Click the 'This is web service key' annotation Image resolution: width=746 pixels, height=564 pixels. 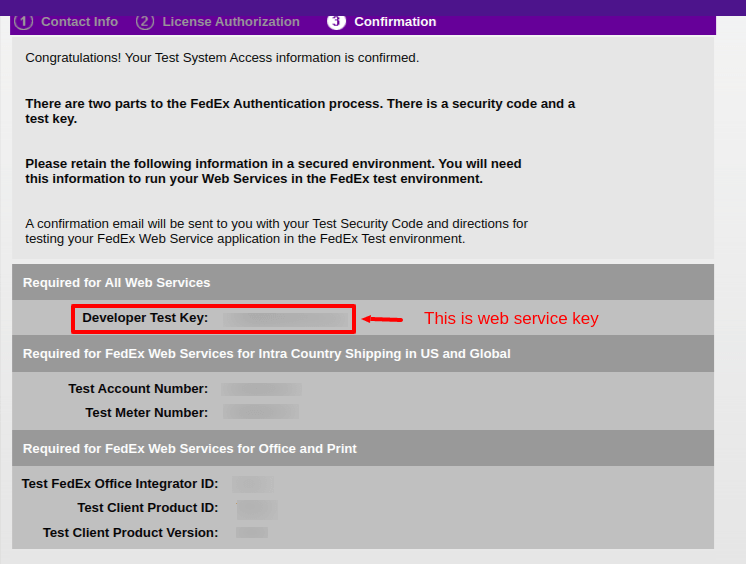pyautogui.click(x=511, y=319)
